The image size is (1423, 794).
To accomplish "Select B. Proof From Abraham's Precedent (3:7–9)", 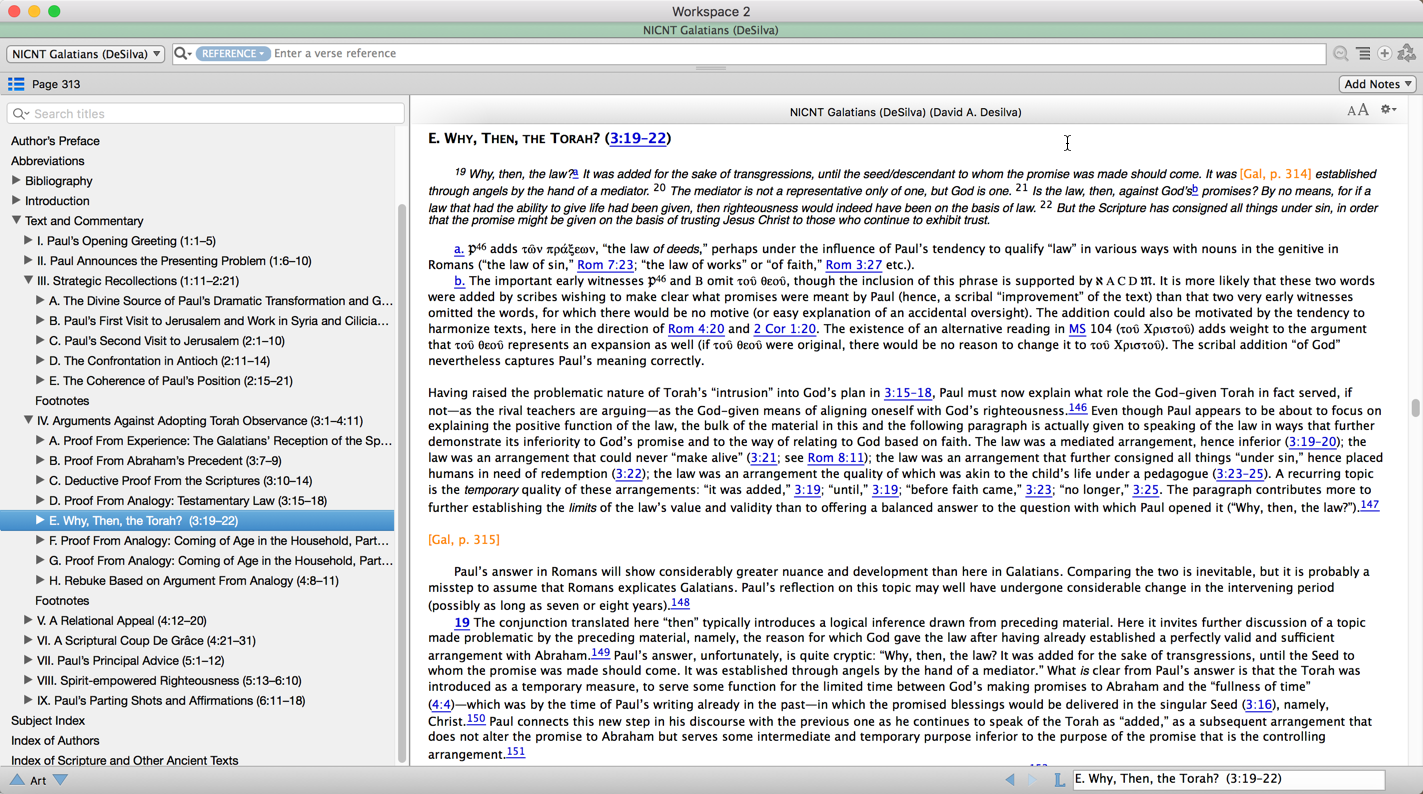I will click(x=165, y=461).
